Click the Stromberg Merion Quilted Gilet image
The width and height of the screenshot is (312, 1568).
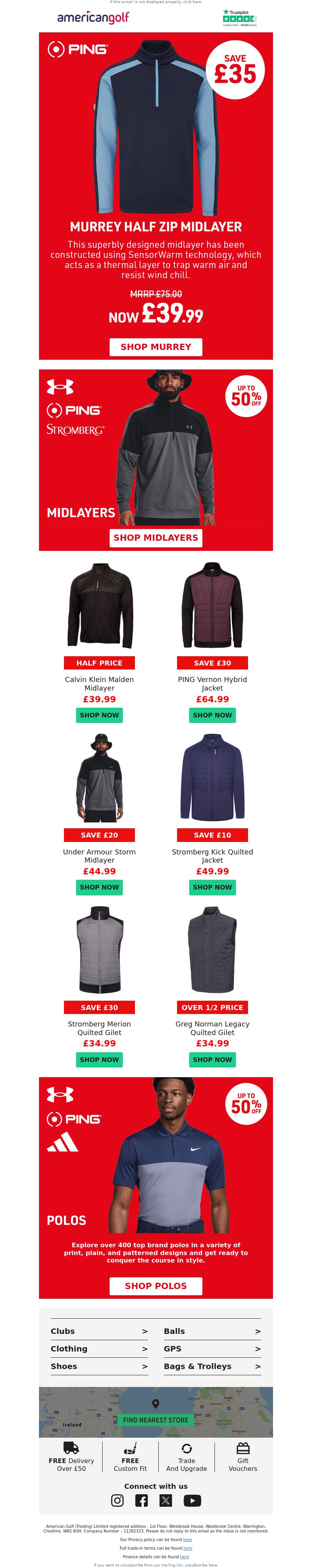pyautogui.click(x=99, y=950)
